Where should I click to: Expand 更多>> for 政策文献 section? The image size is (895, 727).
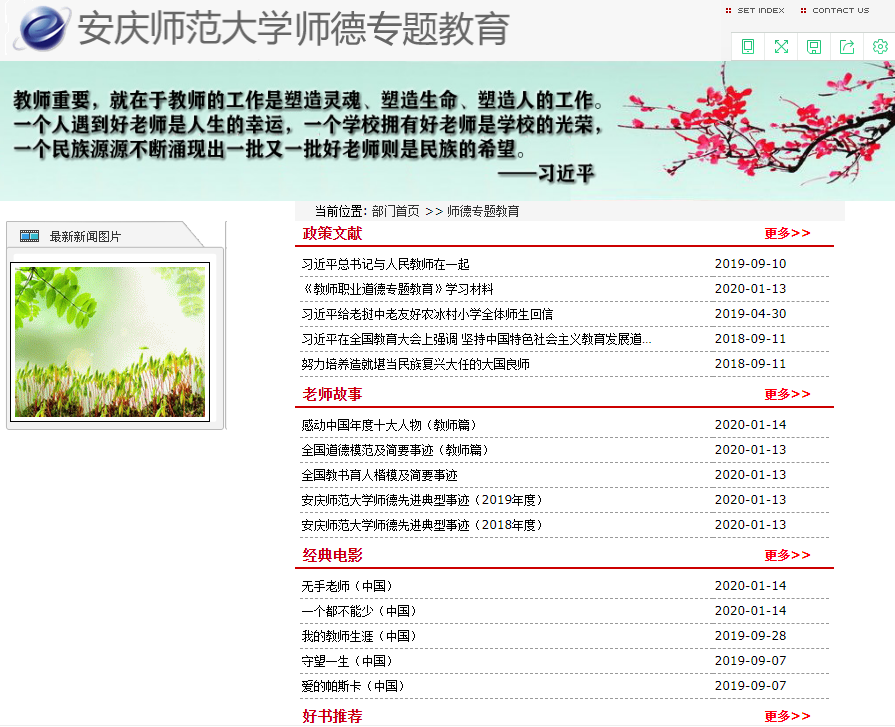click(x=787, y=233)
